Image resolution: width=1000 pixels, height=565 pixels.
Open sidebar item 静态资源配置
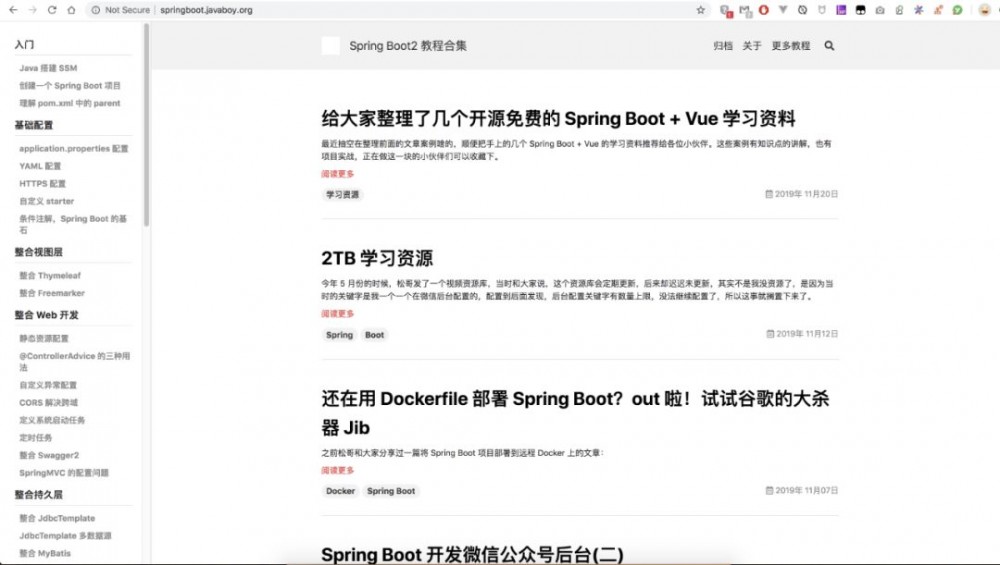(x=43, y=339)
